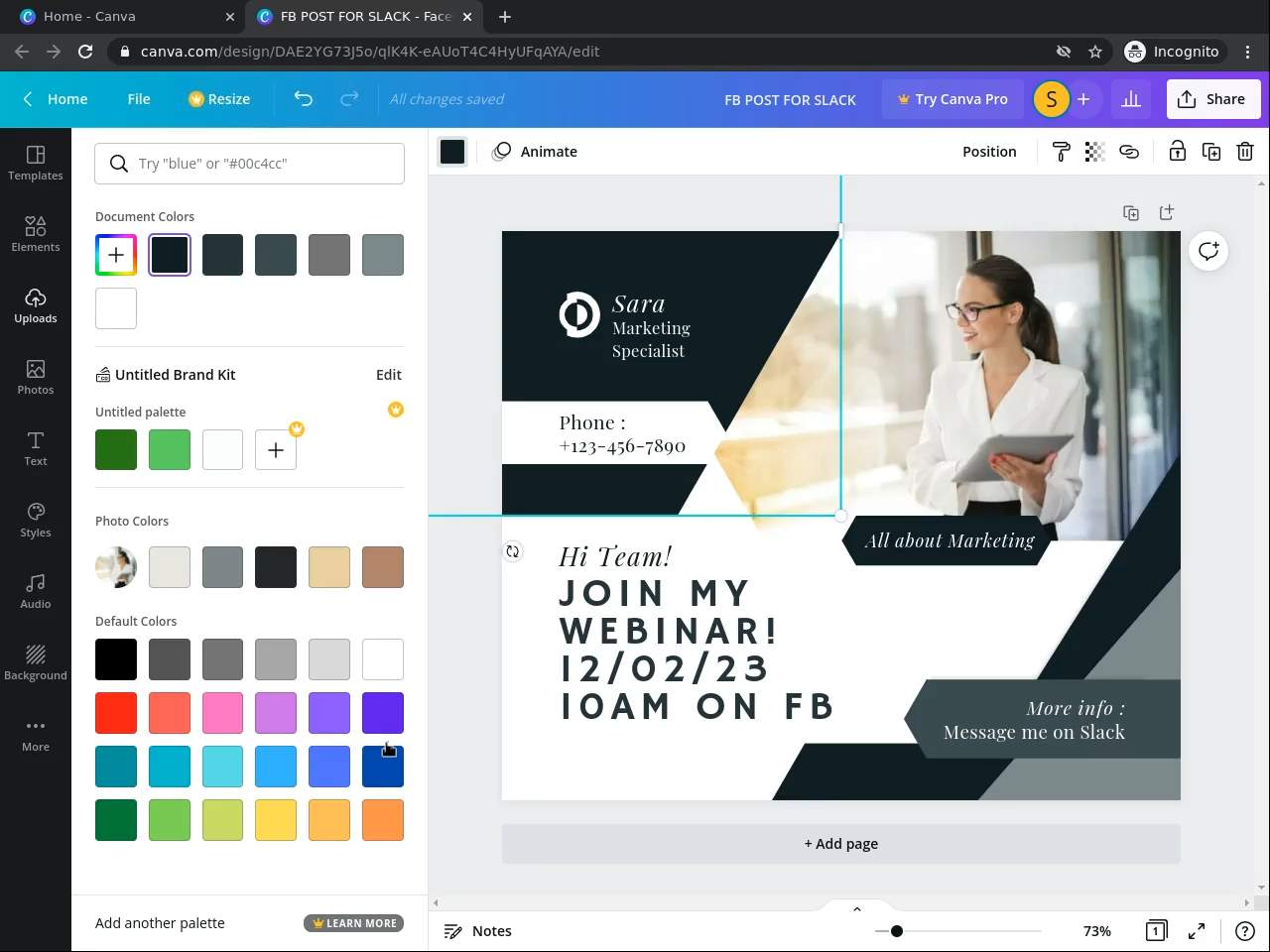Click the photo thumbnail in Photo Colors
This screenshot has height=952, width=1270.
(116, 567)
